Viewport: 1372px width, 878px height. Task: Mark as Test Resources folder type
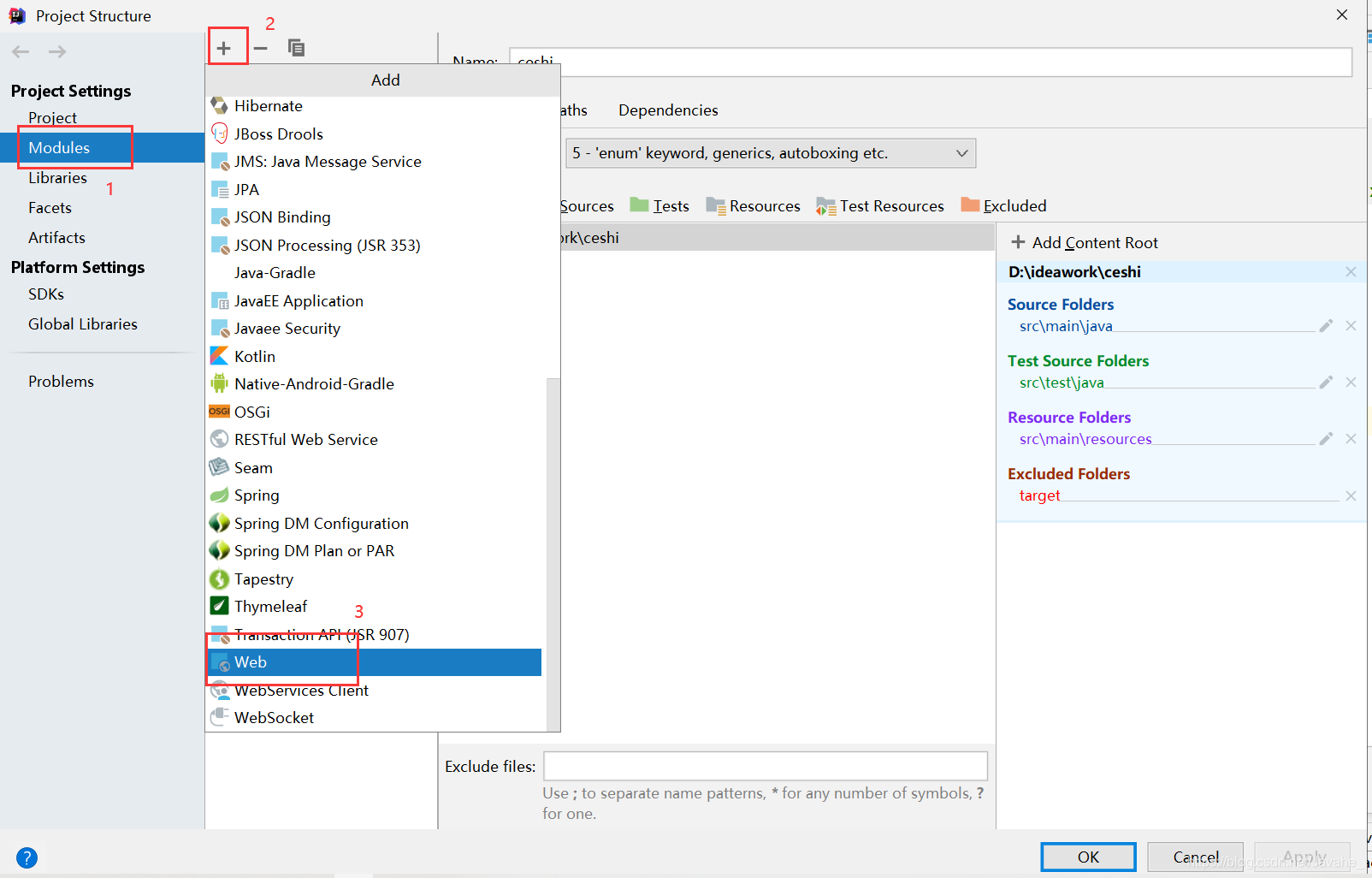880,205
